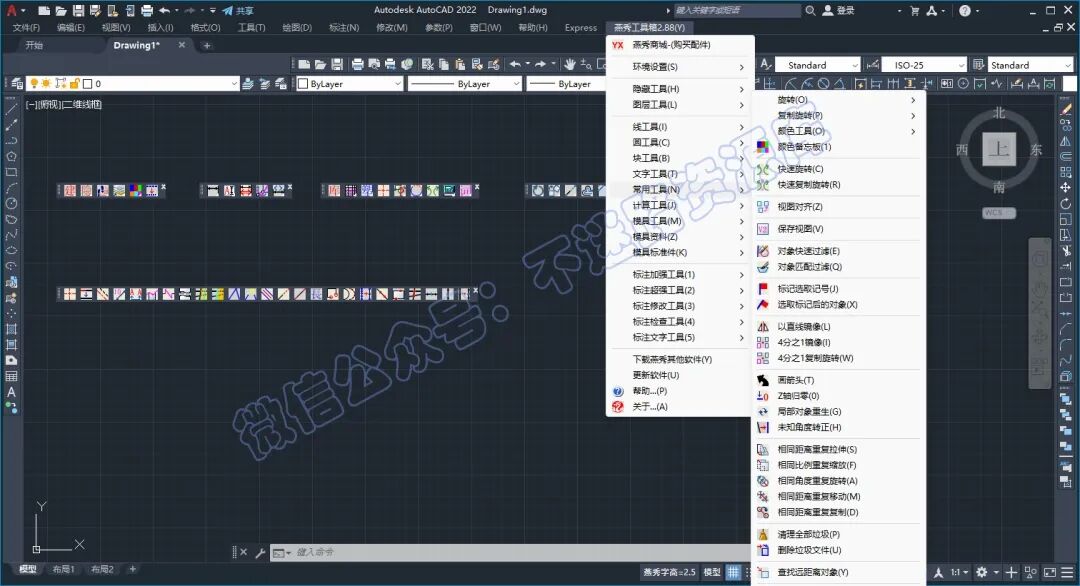1080x586 pixels.
Task: Click the Plot printer icon in quick access toolbar
Action: (x=147, y=10)
